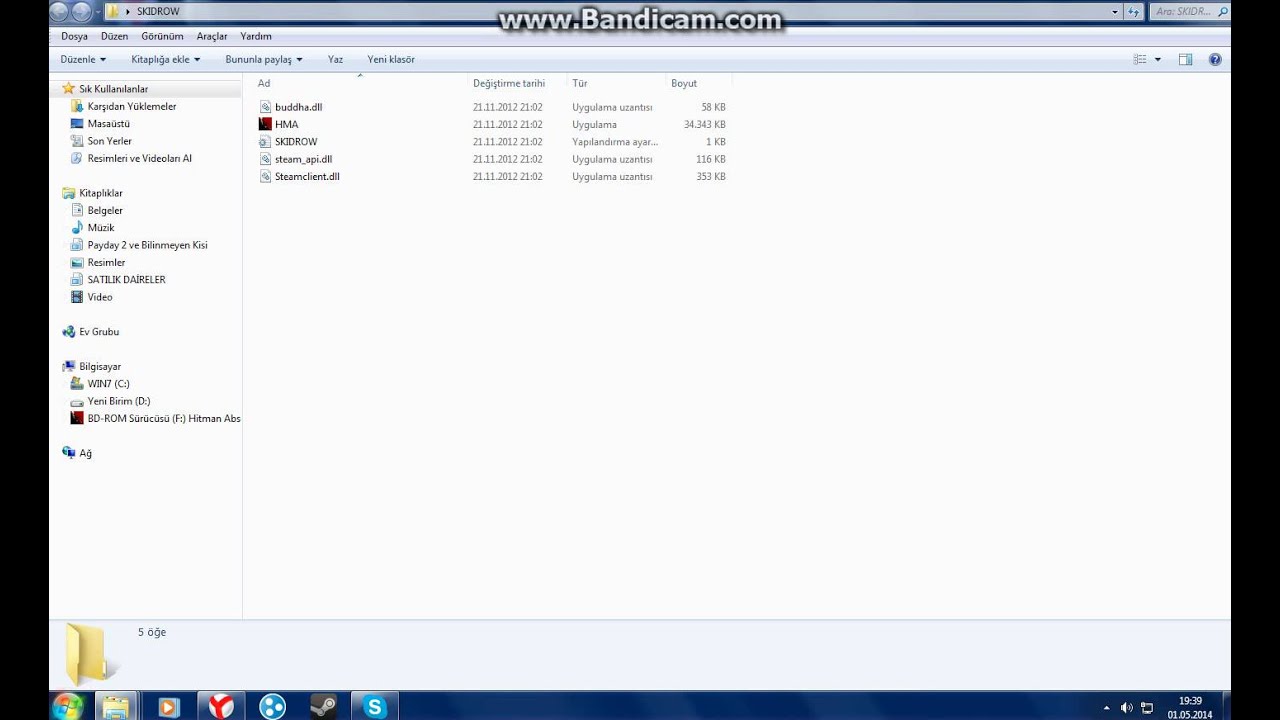The width and height of the screenshot is (1280, 720).
Task: Refresh the folder view
Action: (x=1133, y=12)
